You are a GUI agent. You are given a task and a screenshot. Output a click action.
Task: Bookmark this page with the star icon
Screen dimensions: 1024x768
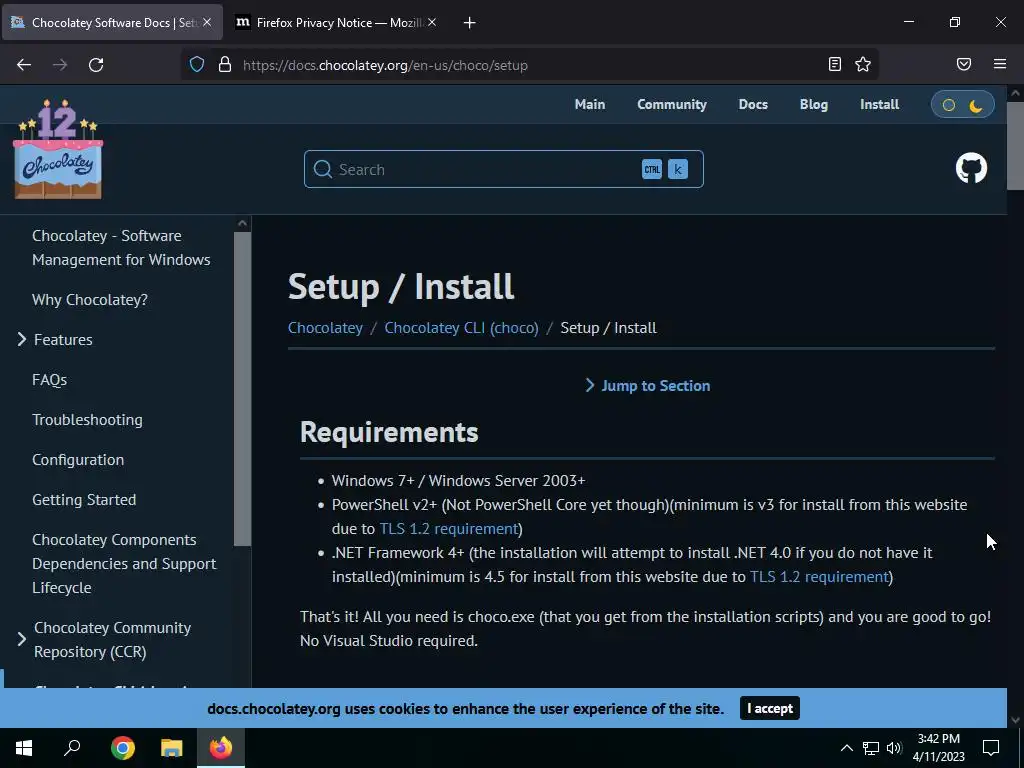(863, 64)
